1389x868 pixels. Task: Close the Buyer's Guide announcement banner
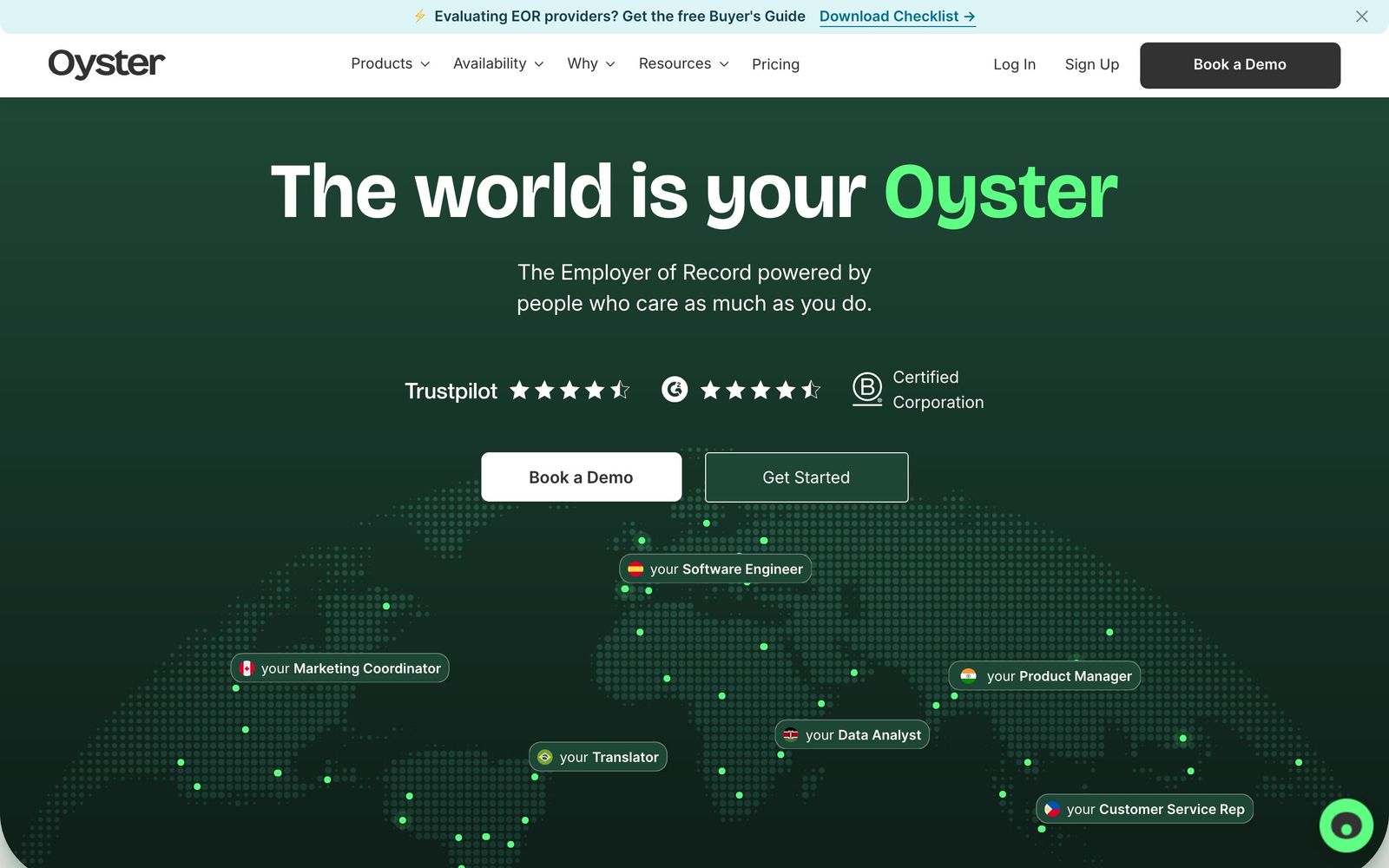click(1361, 16)
